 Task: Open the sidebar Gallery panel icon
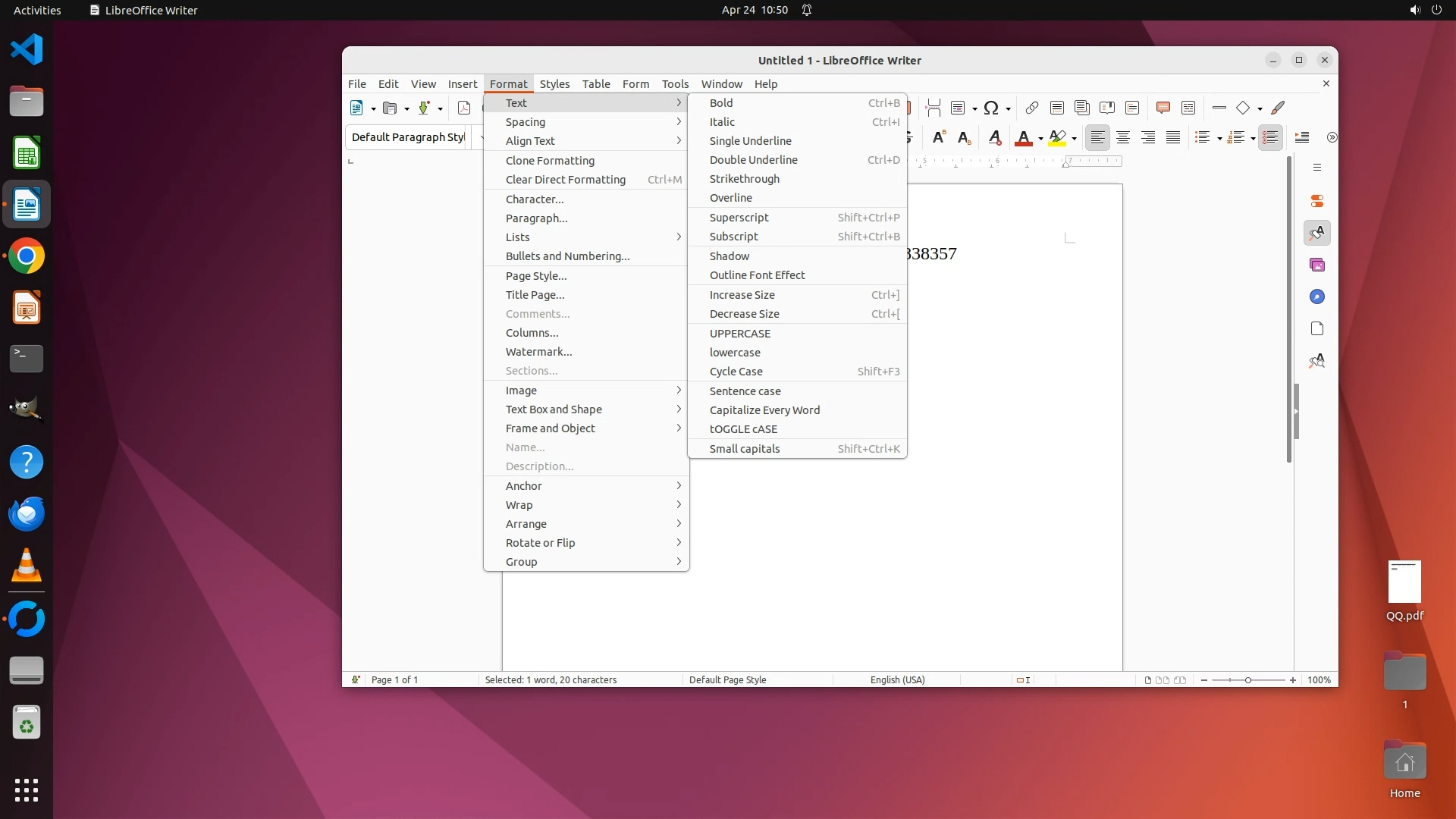point(1317,265)
